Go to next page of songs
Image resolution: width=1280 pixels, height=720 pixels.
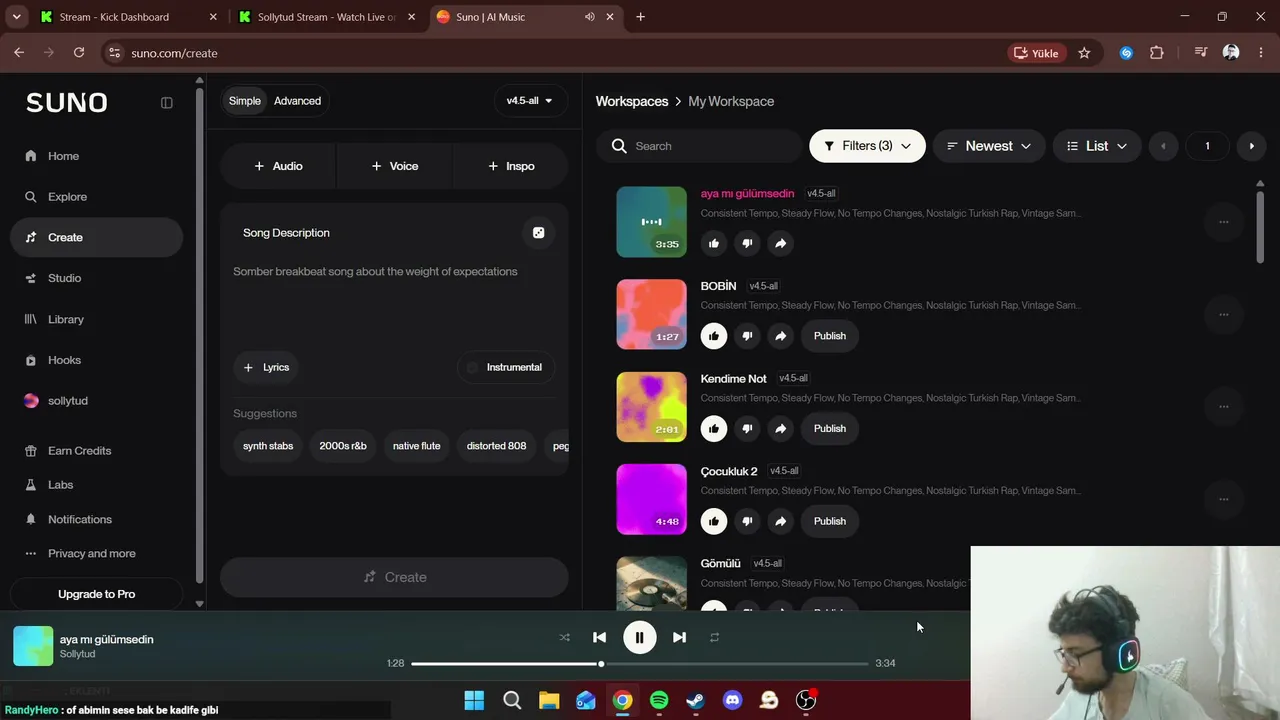1251,146
